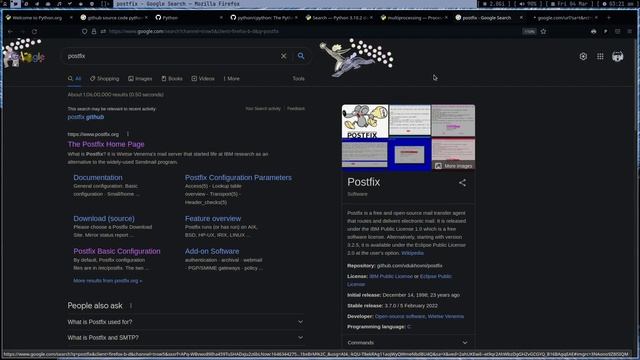This screenshot has height=360, width=640.
Task: Open a new browser tab with plus
Action: (x=609, y=18)
